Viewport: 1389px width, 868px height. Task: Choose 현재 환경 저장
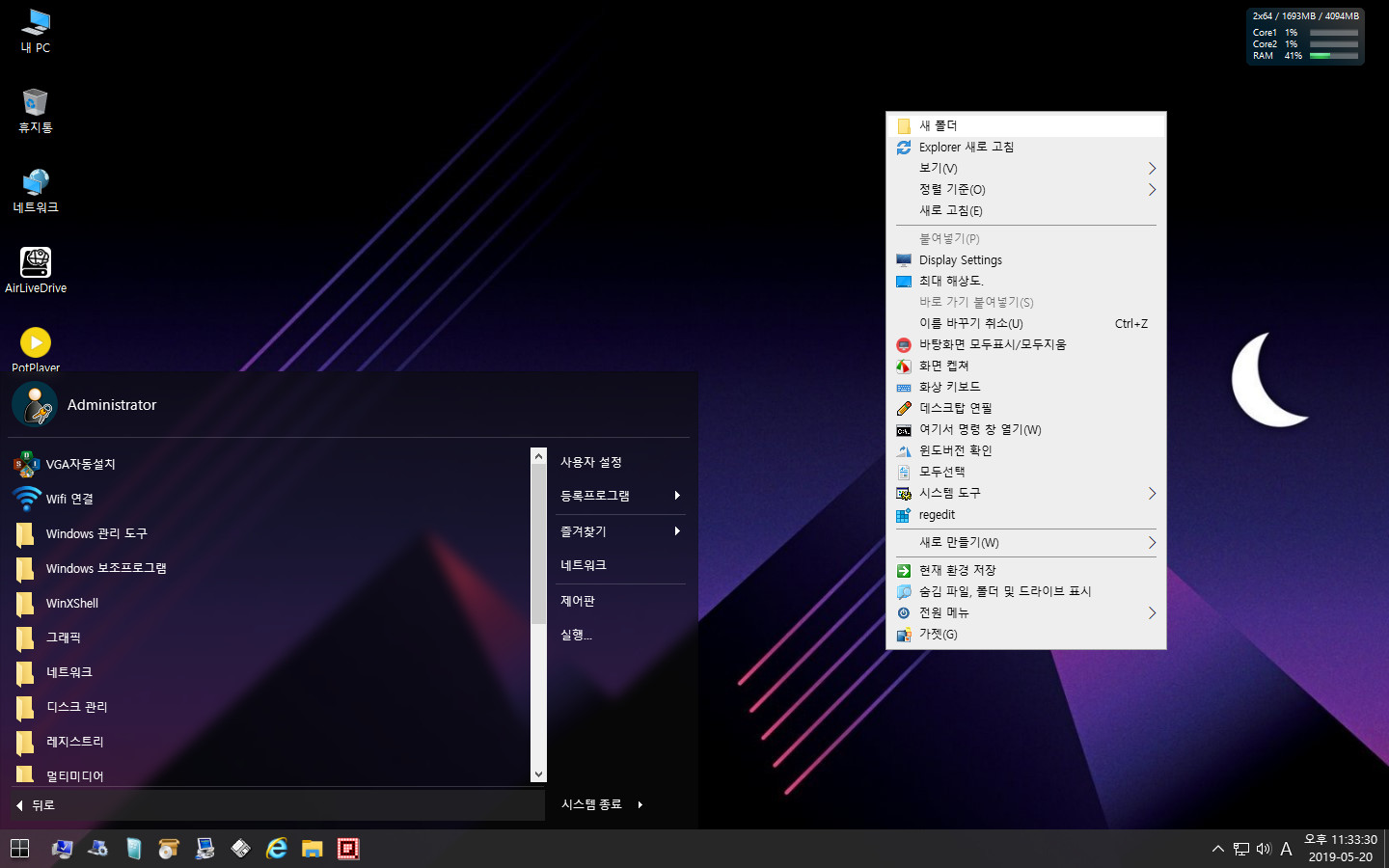coord(1026,570)
